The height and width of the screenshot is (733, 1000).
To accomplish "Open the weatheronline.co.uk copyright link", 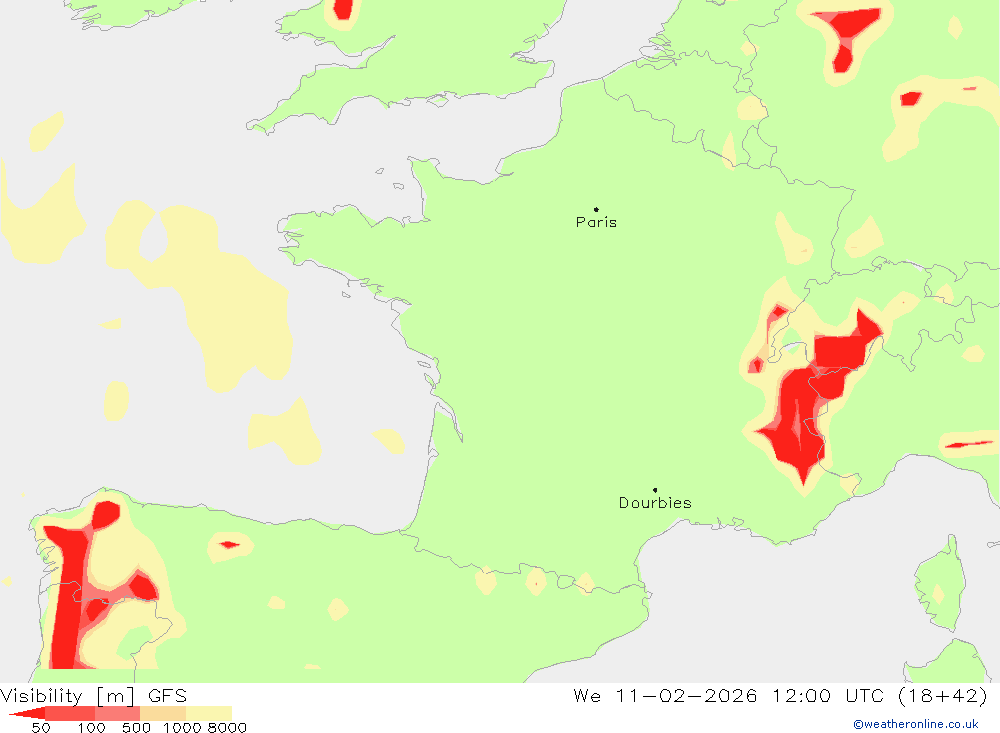I will pyautogui.click(x=916, y=724).
